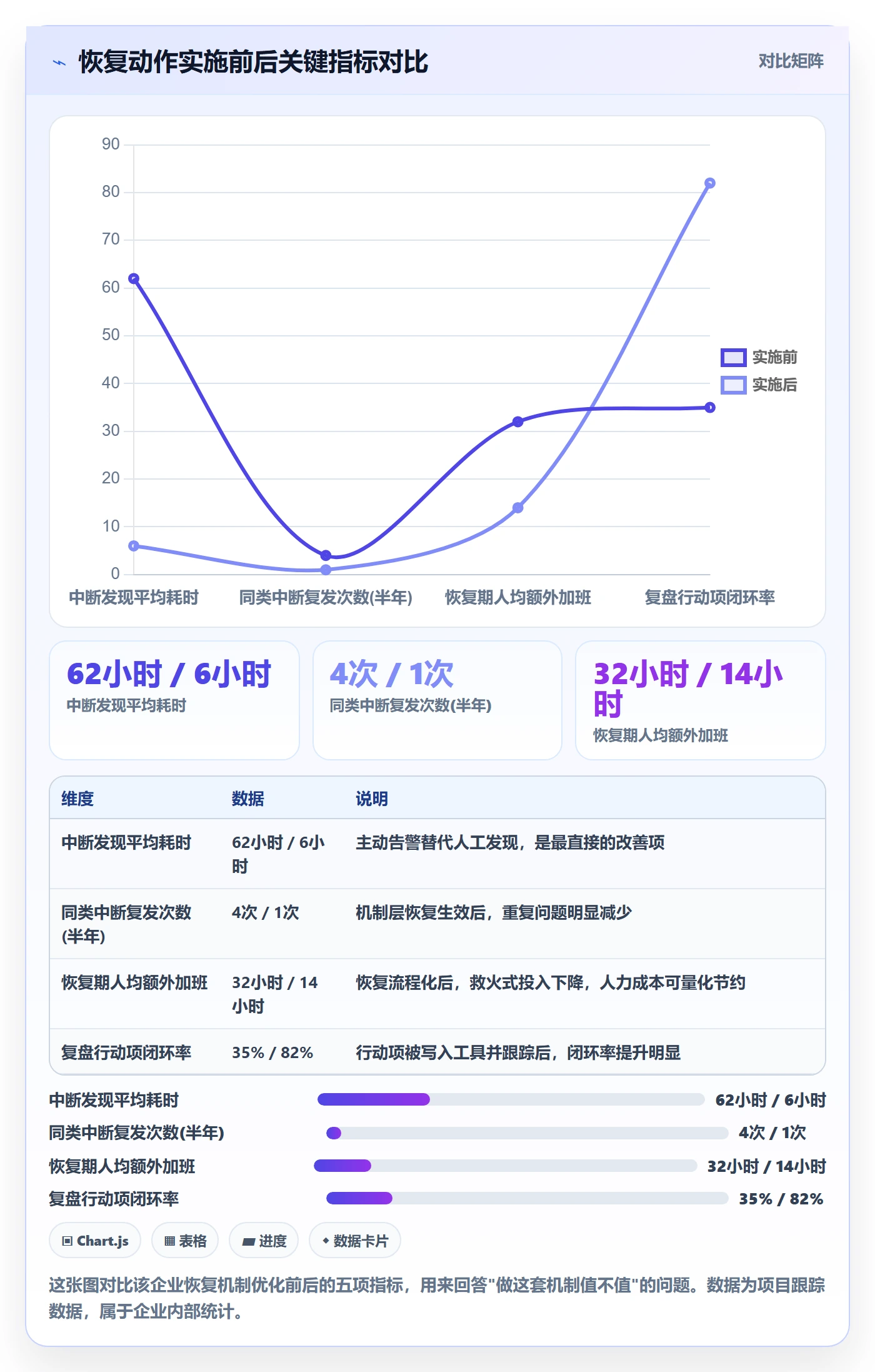Click progress bar for 中断发现平均耗时

click(x=511, y=1099)
